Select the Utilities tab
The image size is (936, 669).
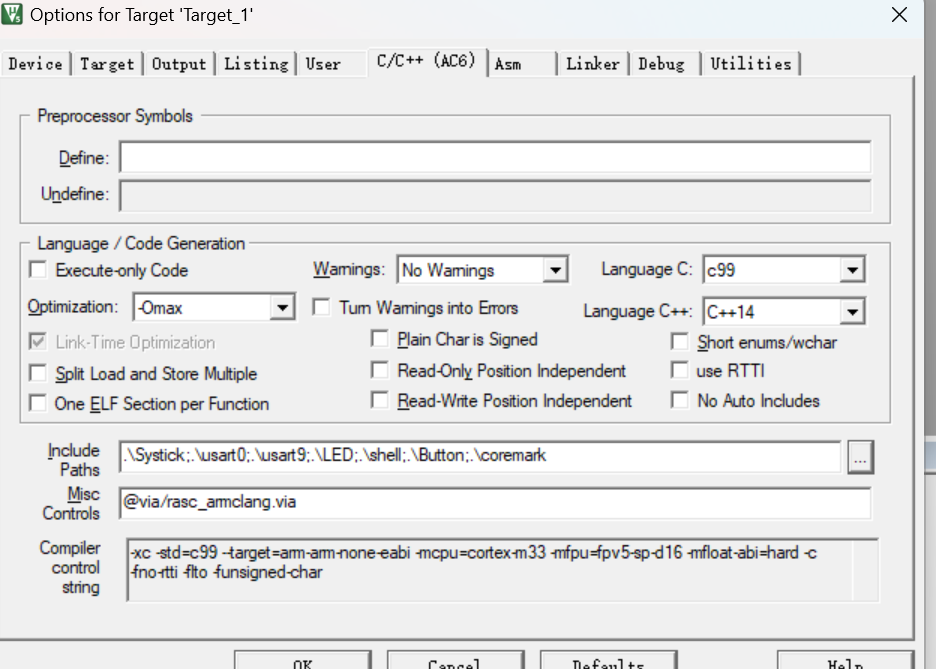751,64
